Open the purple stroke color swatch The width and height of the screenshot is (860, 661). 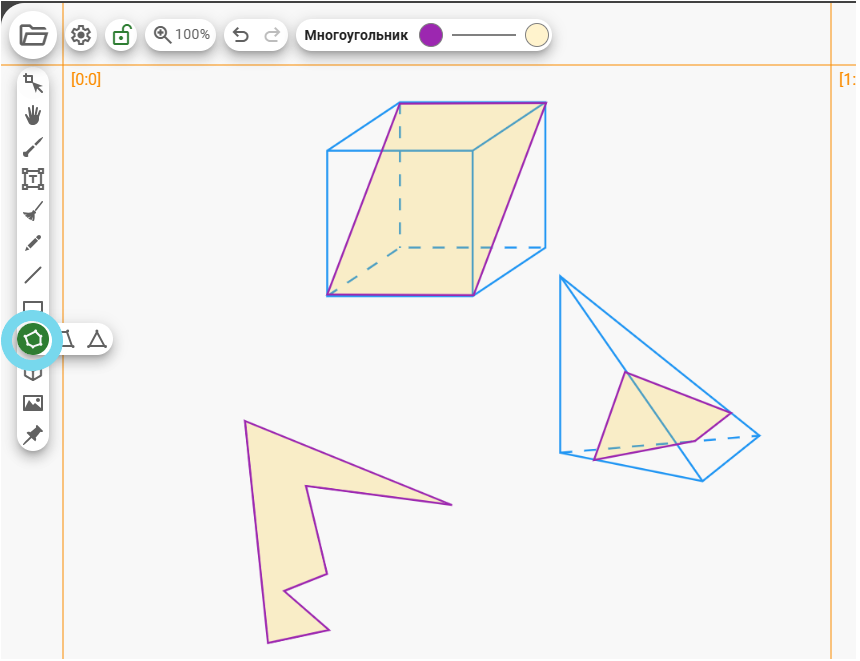(430, 35)
